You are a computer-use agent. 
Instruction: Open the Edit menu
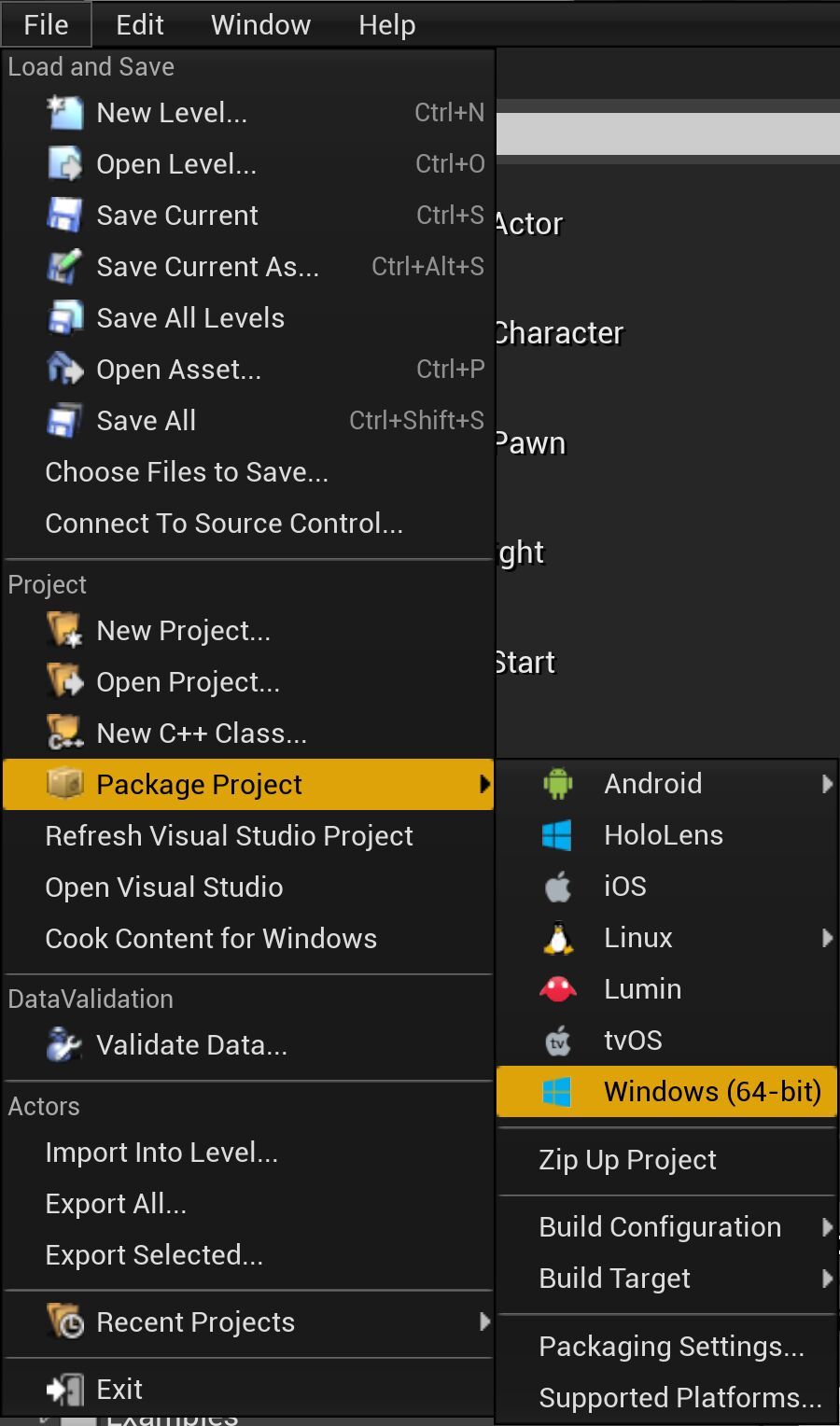point(138,24)
